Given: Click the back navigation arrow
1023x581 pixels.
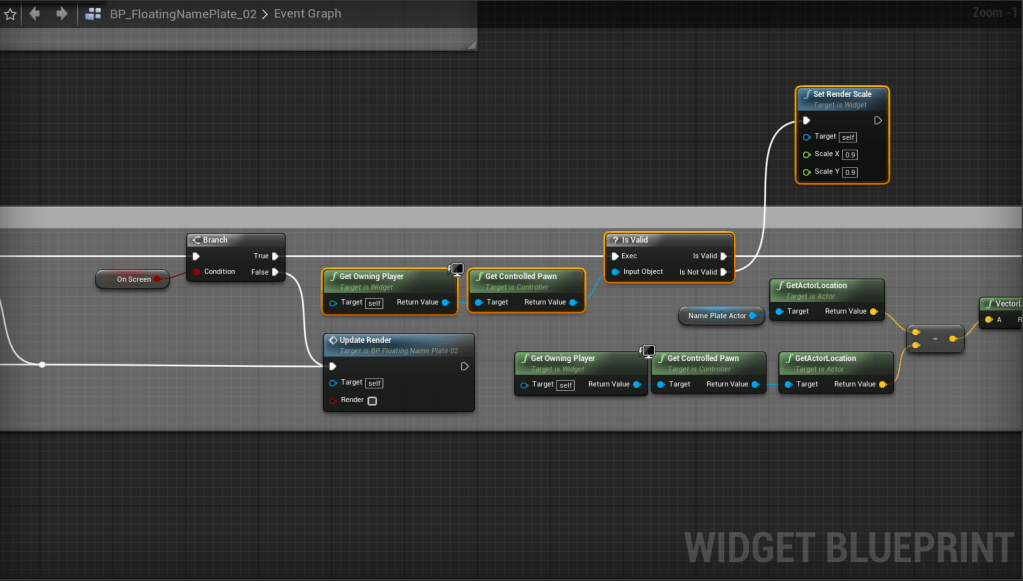Looking at the screenshot, I should (35, 14).
